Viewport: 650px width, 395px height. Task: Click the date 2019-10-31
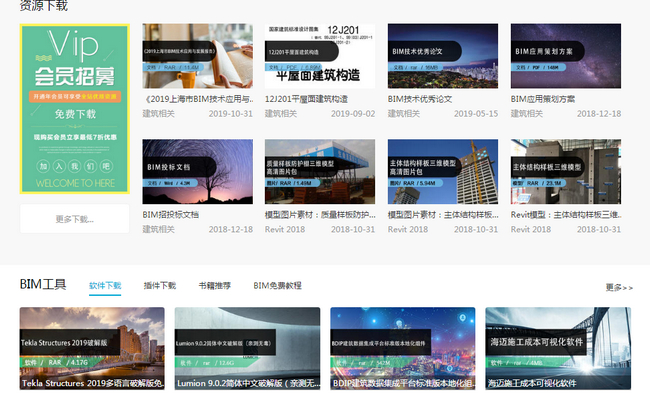(230, 114)
